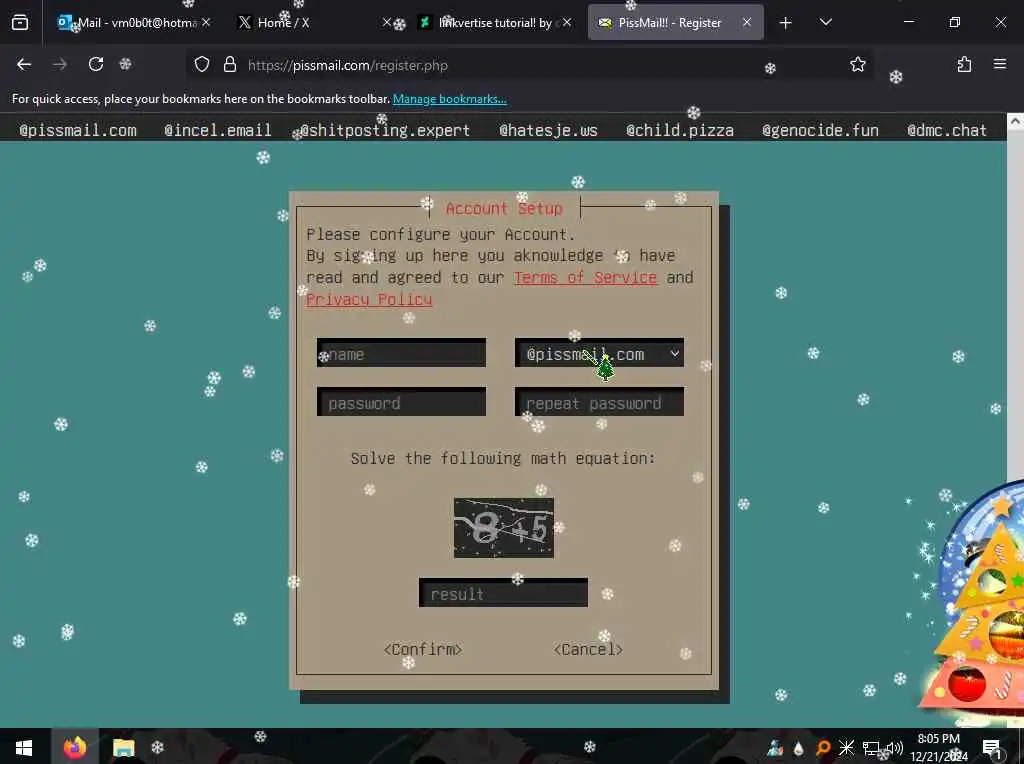Open the Manage bookmarks link
Image resolution: width=1024 pixels, height=764 pixels.
(449, 99)
